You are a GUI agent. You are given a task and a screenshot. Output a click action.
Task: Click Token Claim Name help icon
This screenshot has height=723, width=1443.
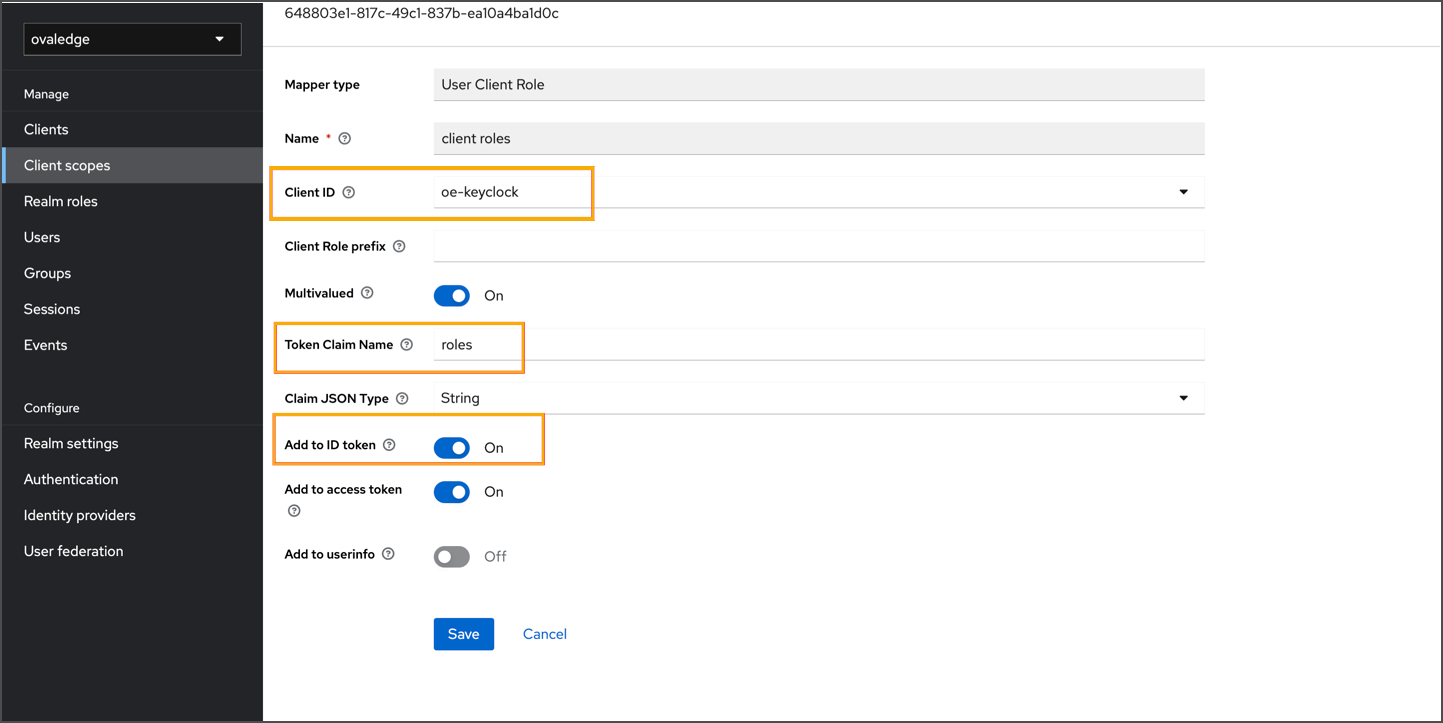tap(406, 345)
